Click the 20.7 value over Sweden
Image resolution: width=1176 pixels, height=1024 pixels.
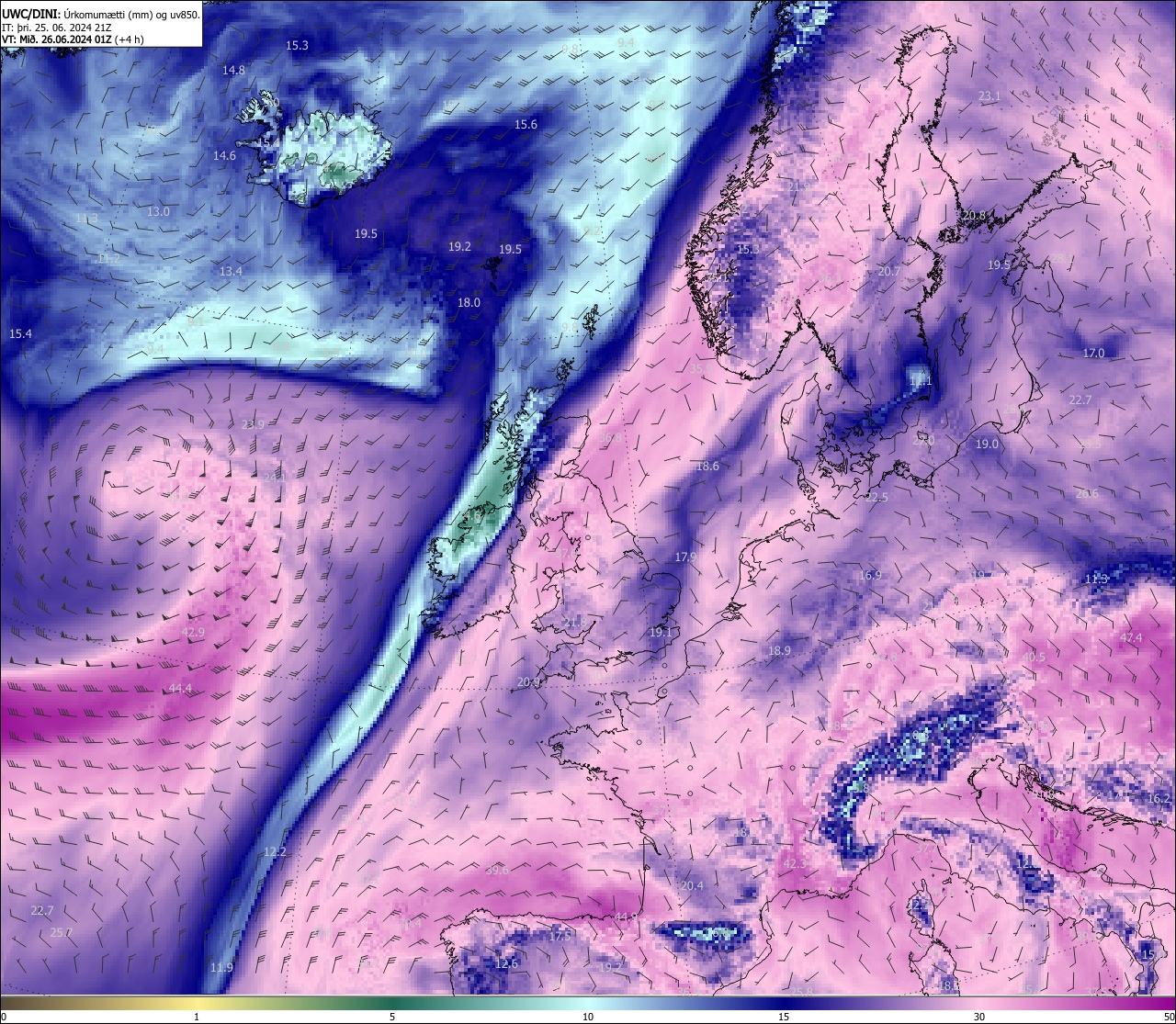(x=888, y=271)
